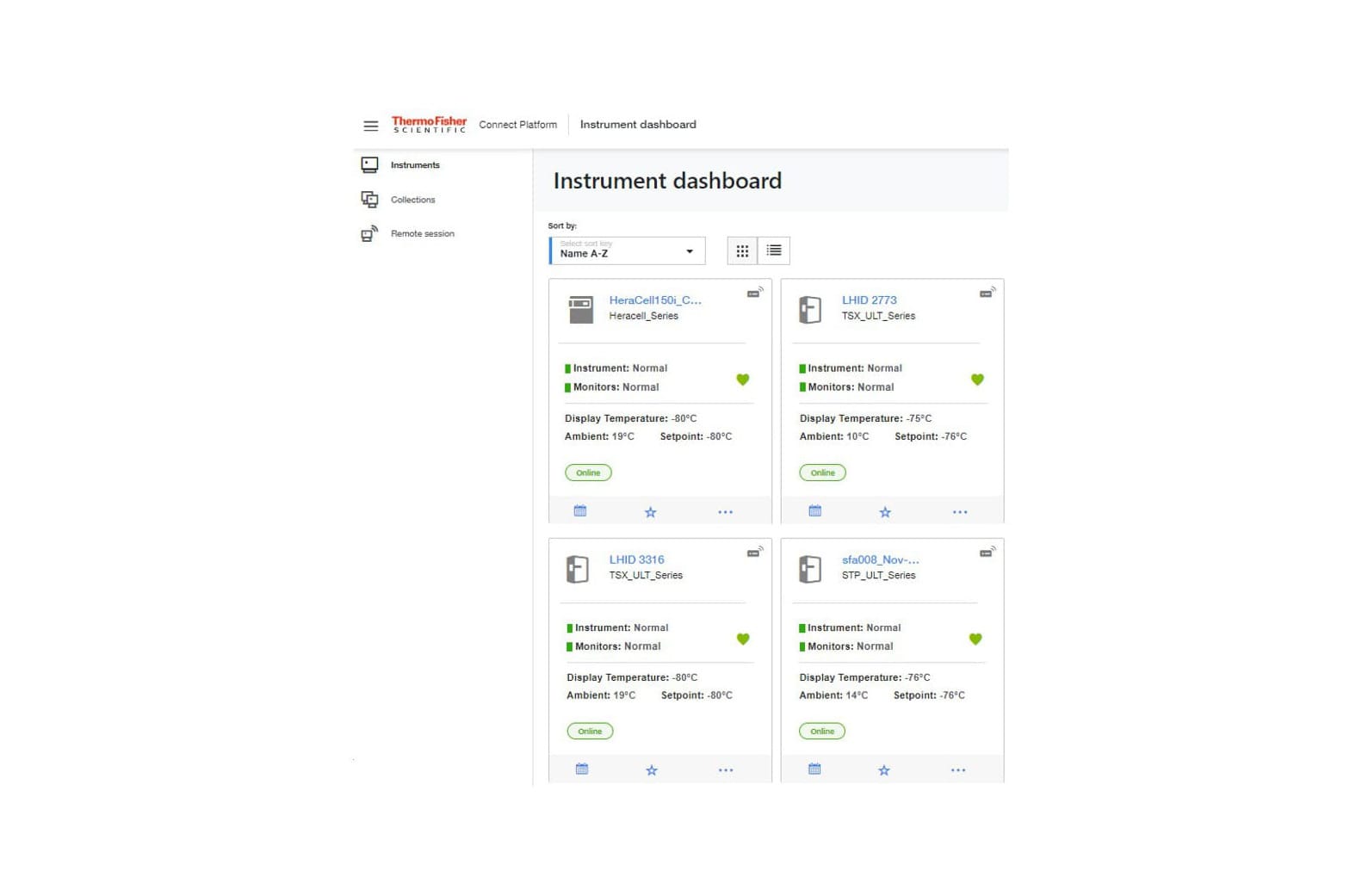Switch to list view layout
The image size is (1362, 896).
(774, 251)
